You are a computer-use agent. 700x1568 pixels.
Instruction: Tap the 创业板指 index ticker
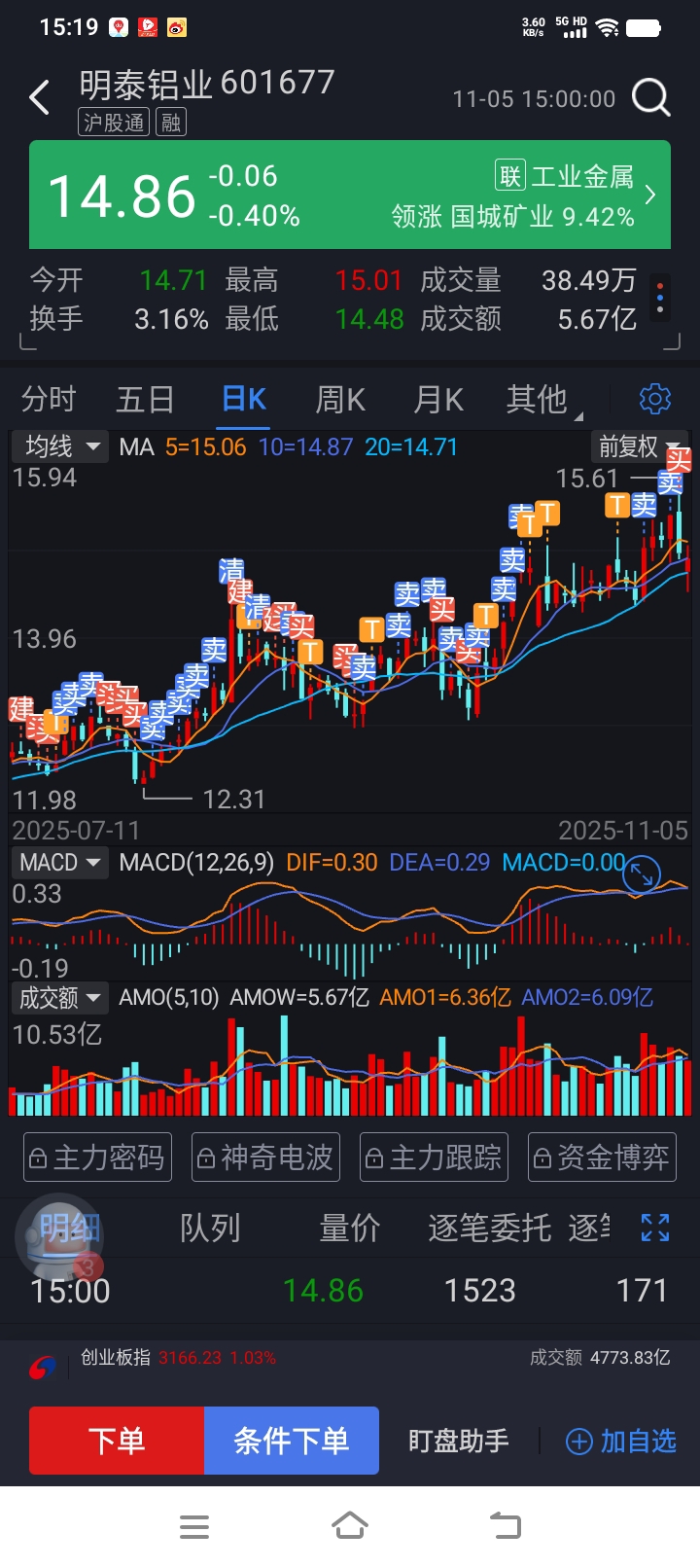(178, 1358)
